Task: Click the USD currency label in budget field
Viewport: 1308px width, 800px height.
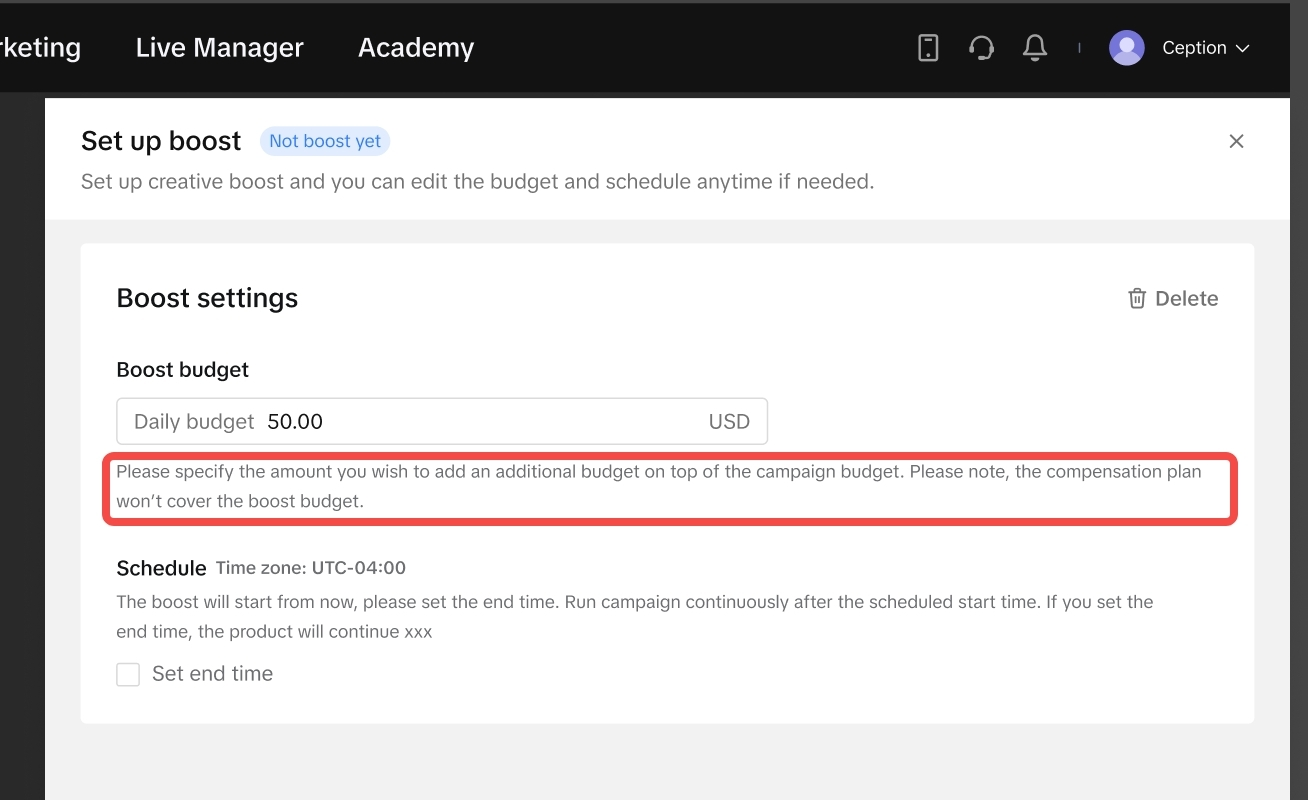Action: [729, 422]
